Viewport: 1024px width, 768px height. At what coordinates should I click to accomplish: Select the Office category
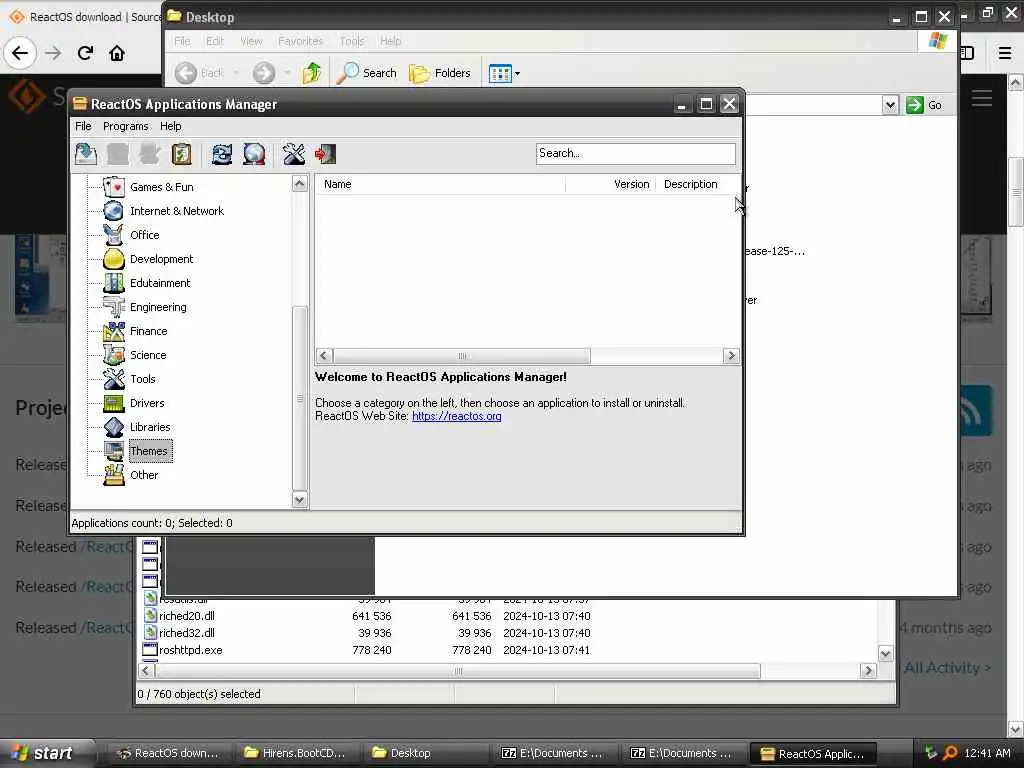[144, 235]
